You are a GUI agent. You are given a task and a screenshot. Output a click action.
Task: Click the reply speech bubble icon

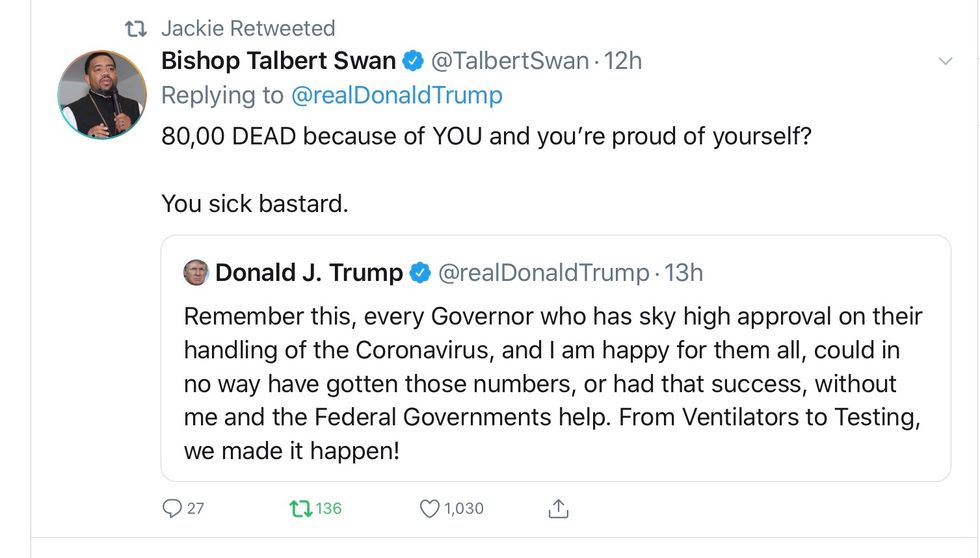[172, 509]
